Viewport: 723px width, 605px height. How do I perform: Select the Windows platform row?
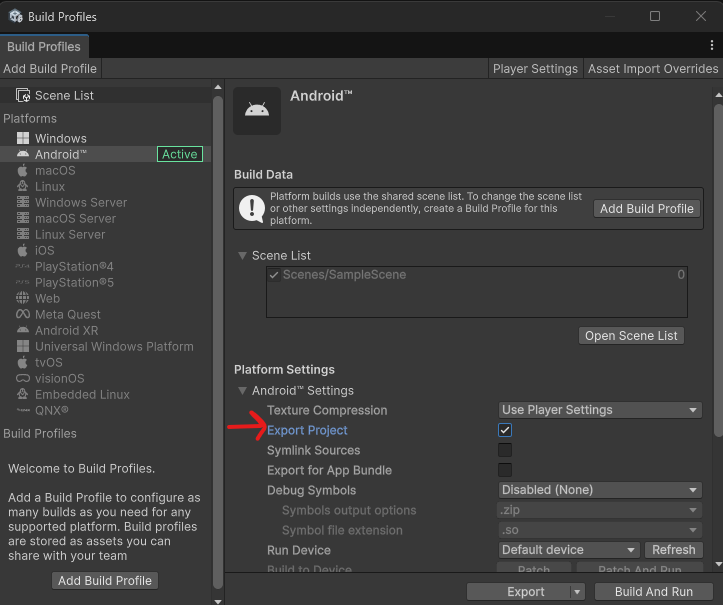[106, 138]
